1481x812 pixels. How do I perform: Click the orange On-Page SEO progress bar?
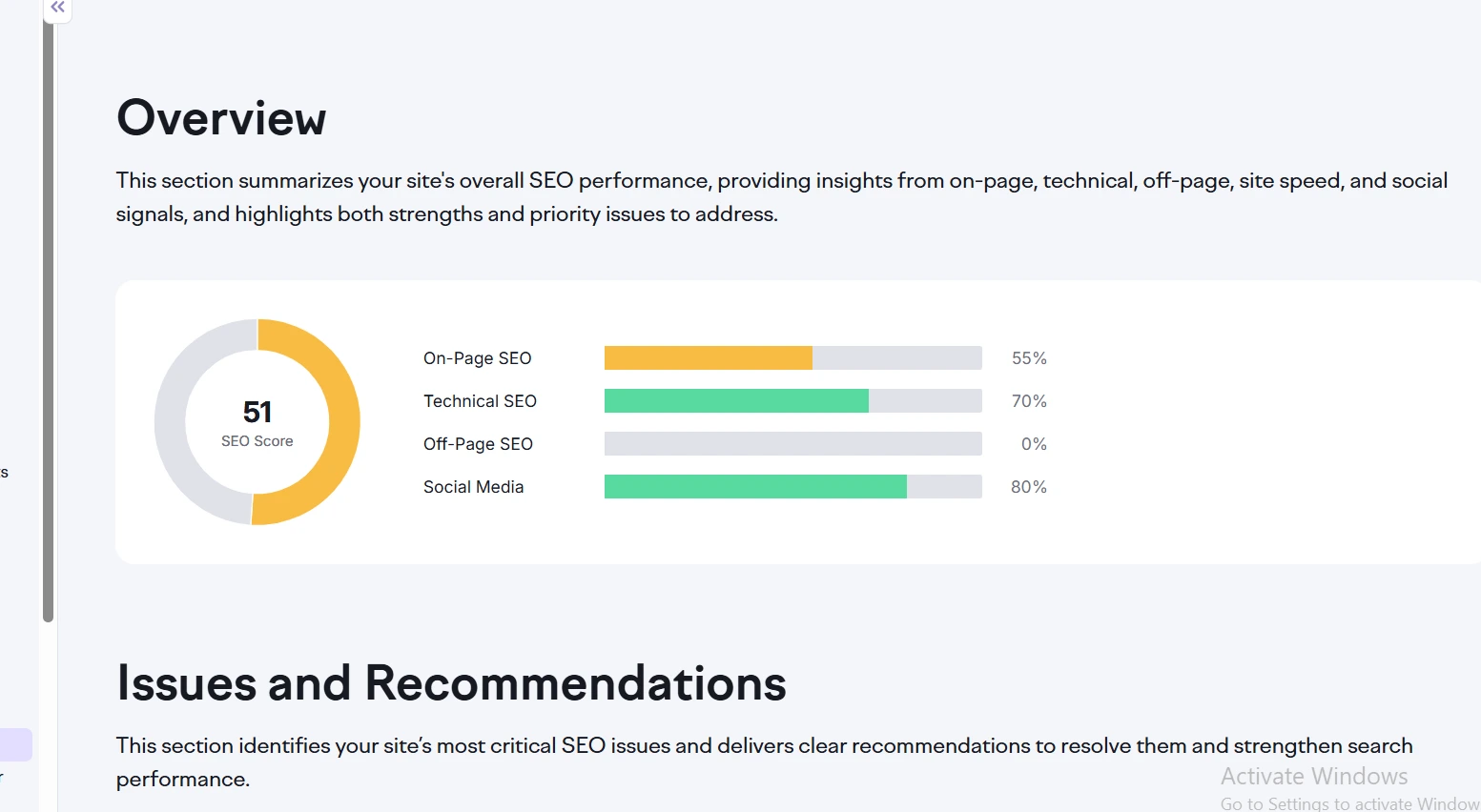tap(708, 358)
